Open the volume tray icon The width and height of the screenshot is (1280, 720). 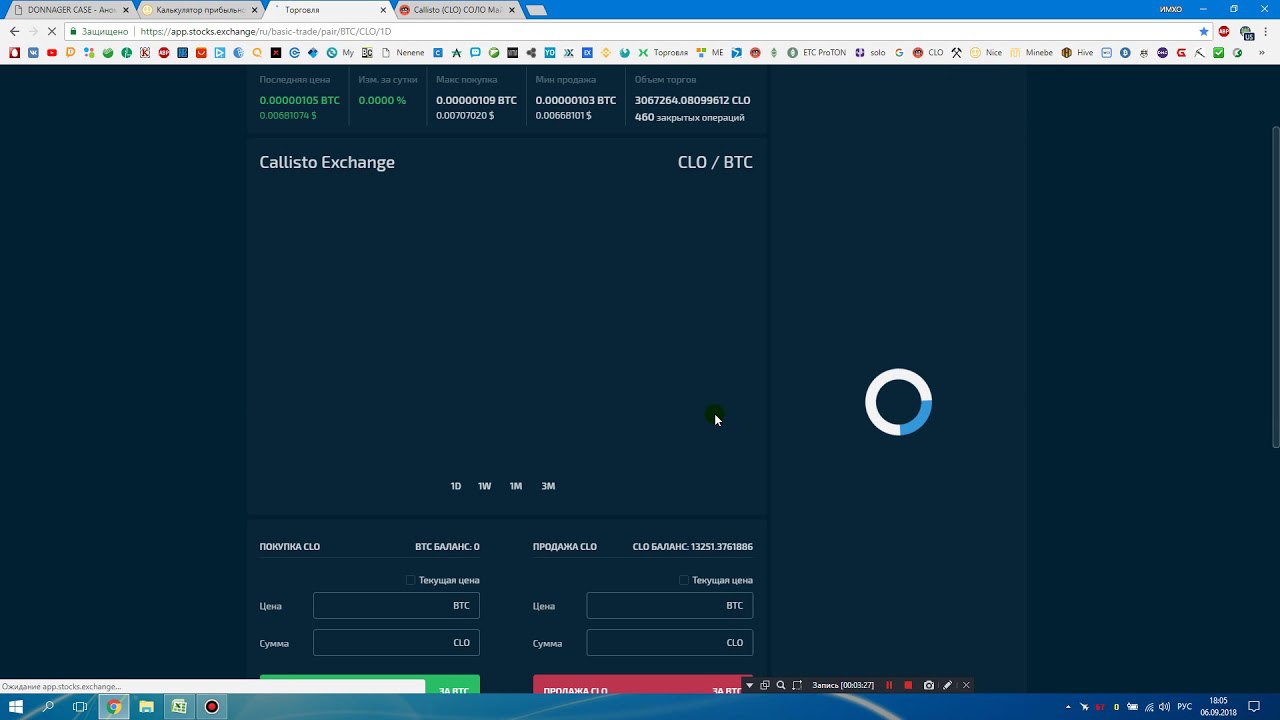click(1164, 707)
